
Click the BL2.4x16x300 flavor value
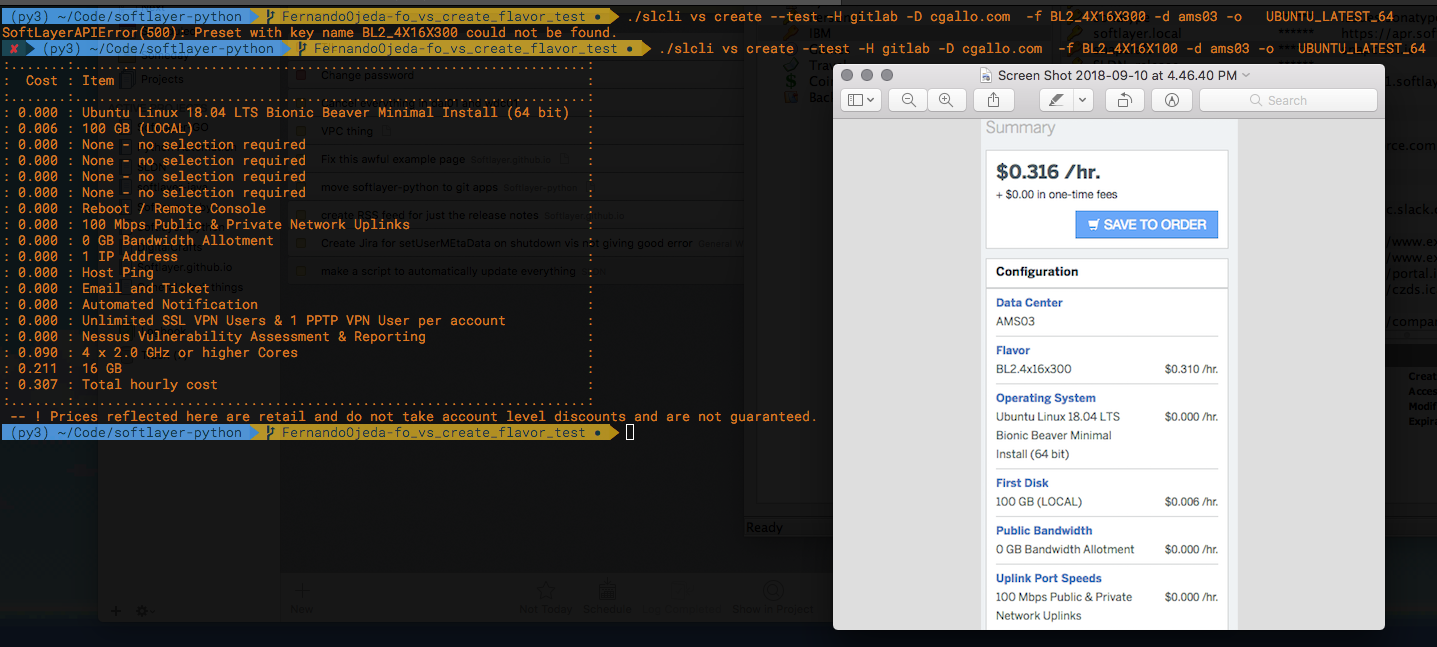pyautogui.click(x=1033, y=369)
